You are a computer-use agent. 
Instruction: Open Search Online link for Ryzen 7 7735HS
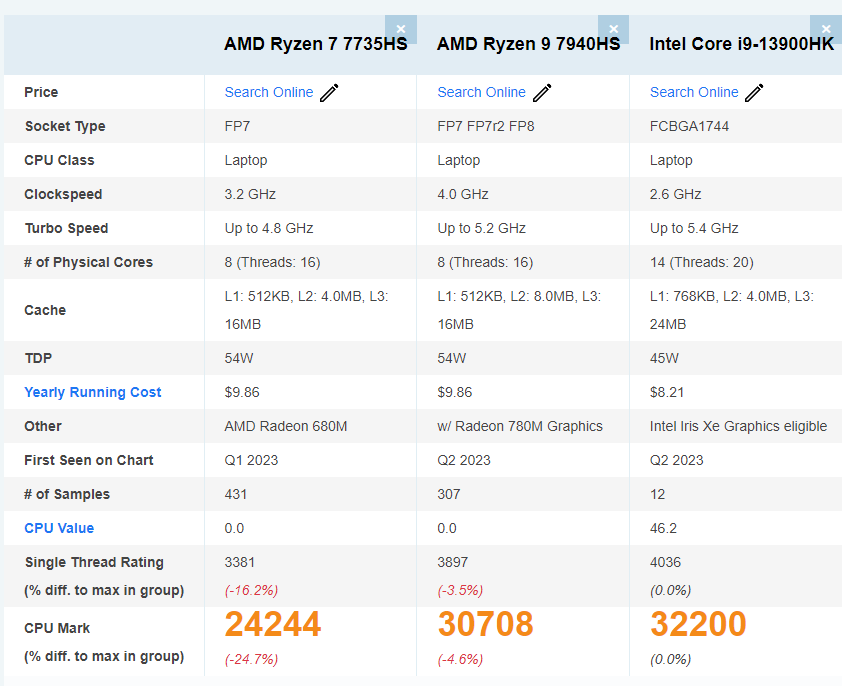pos(268,92)
